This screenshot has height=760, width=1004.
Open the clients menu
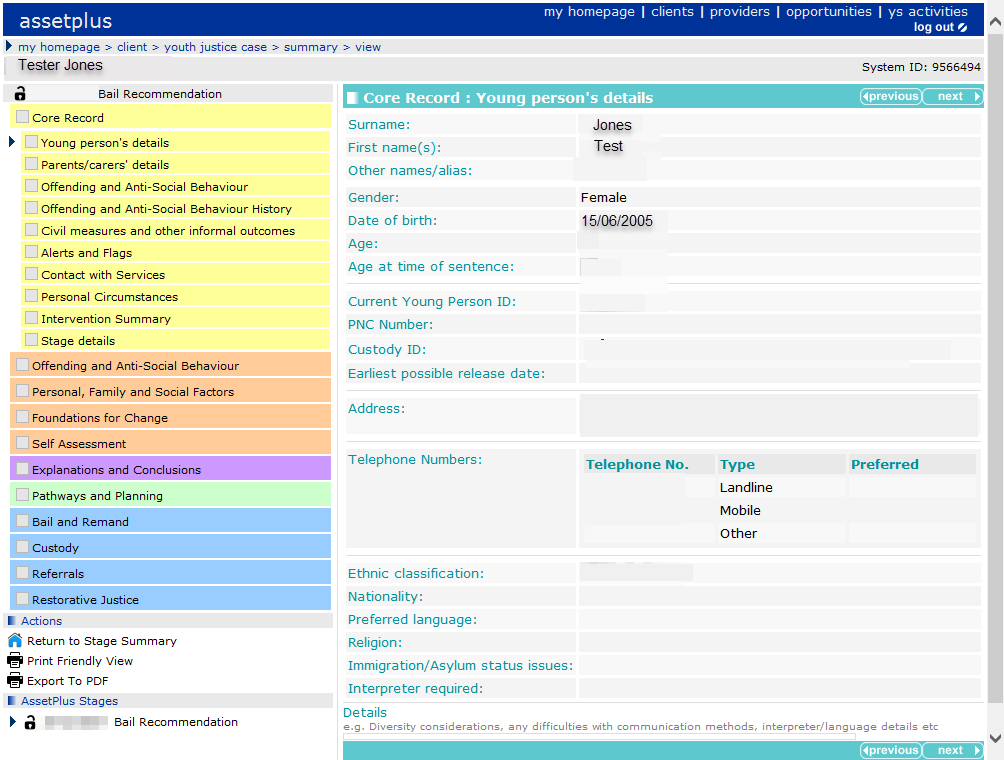672,12
